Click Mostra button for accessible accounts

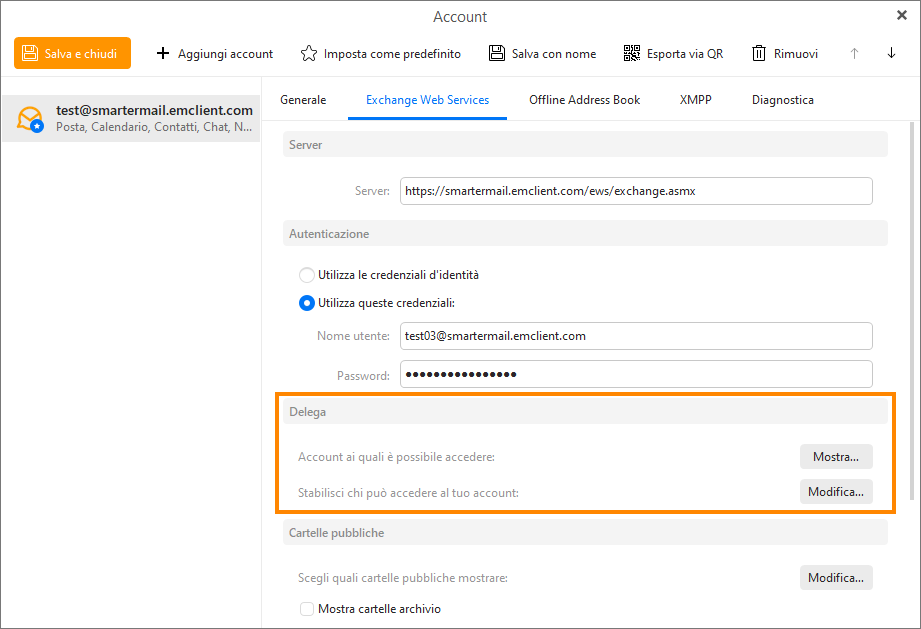point(835,457)
